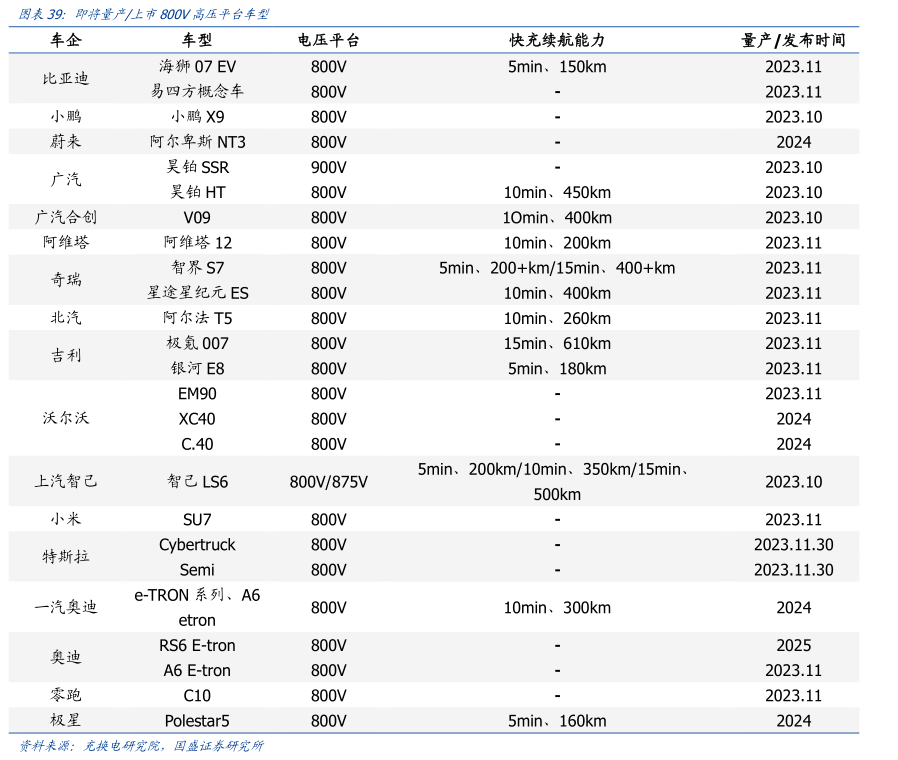This screenshot has width=898, height=760.
Task: Click the 沃尔沃 manufacturer cell
Action: click(x=66, y=418)
